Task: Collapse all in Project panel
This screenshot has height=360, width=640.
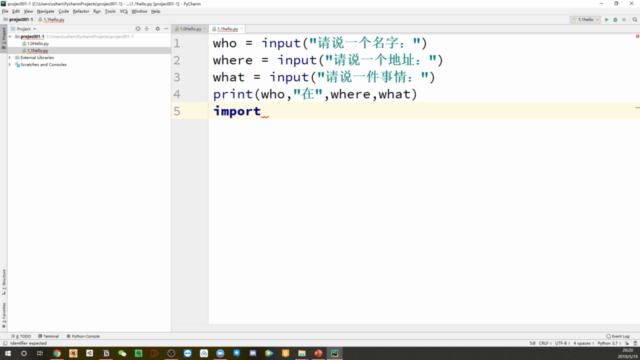Action: coord(147,29)
